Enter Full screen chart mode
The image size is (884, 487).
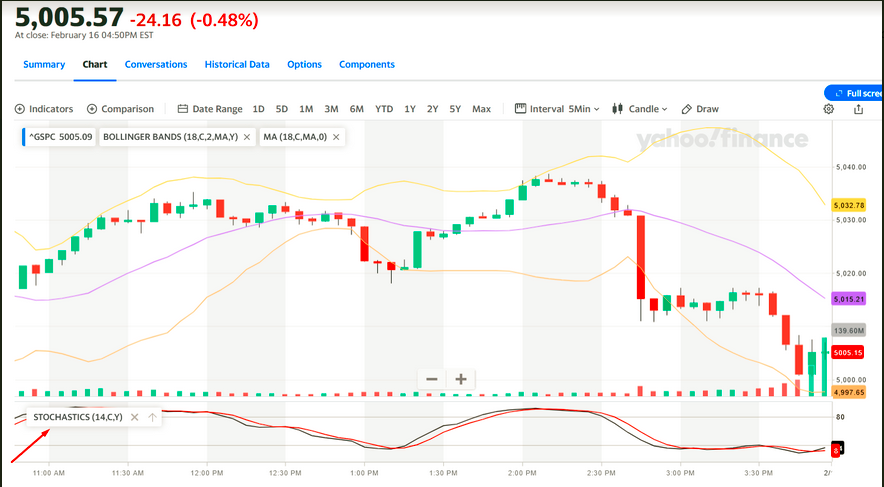tap(854, 93)
